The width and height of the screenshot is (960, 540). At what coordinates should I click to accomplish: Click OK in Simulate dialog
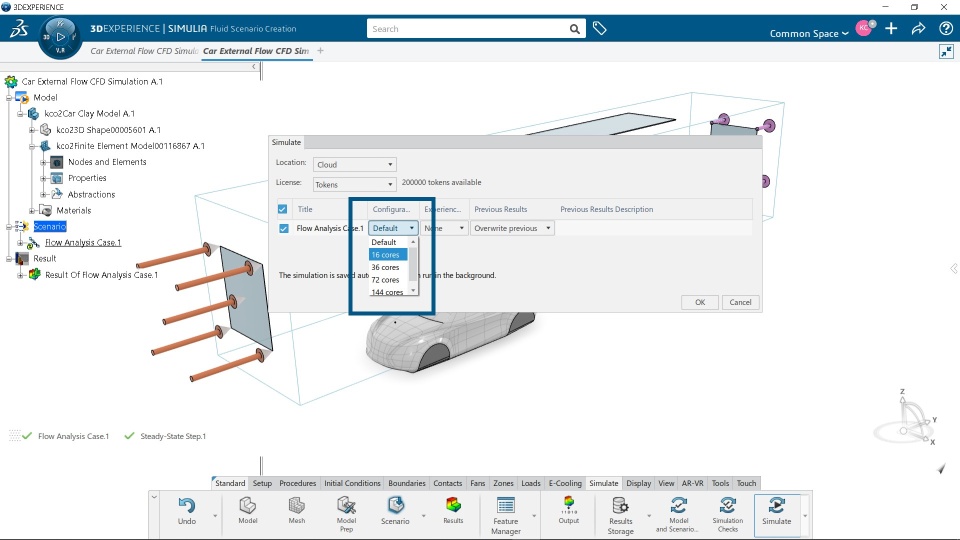tap(700, 302)
